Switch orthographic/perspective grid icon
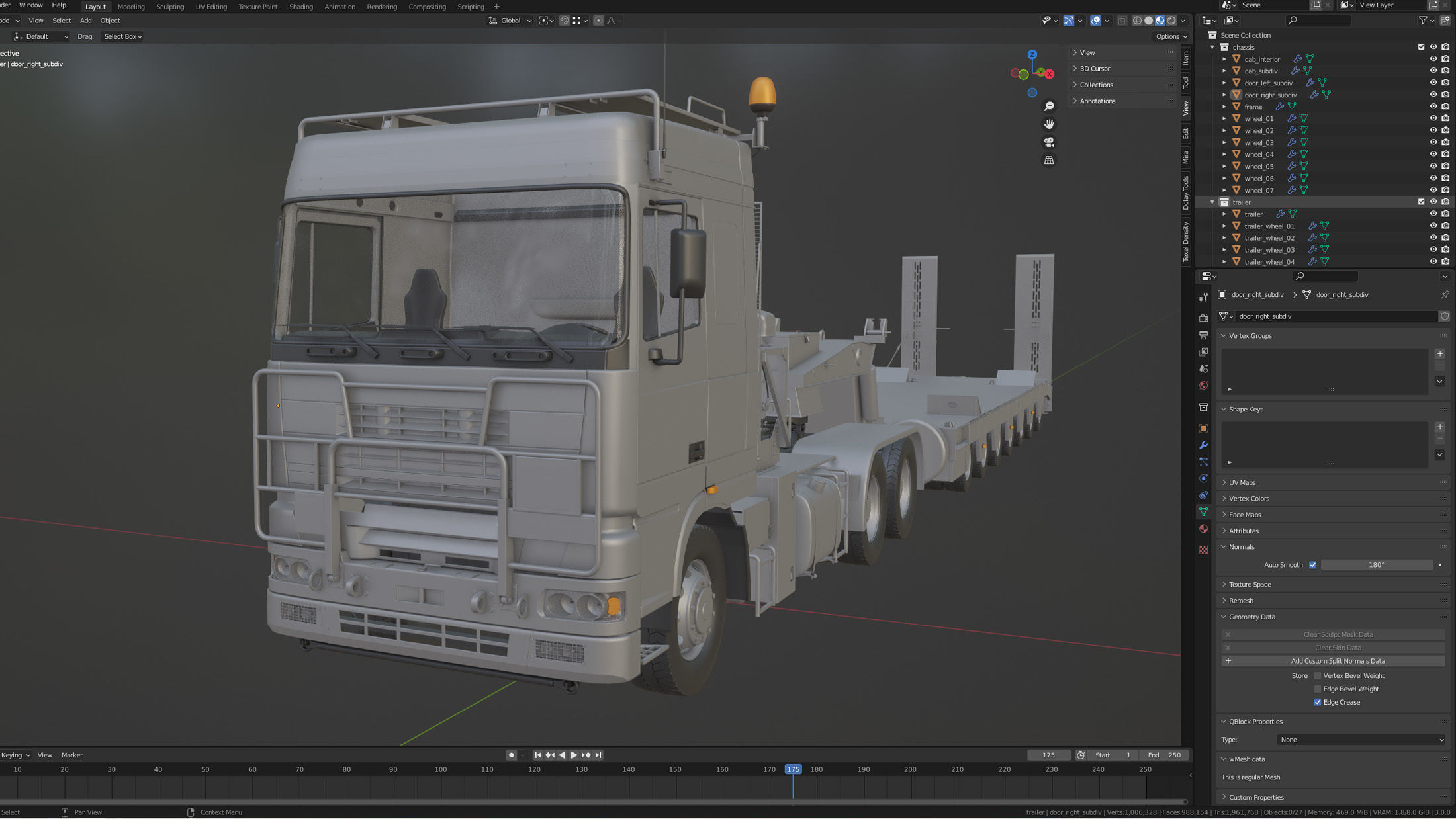This screenshot has width=1456, height=819. click(1049, 160)
